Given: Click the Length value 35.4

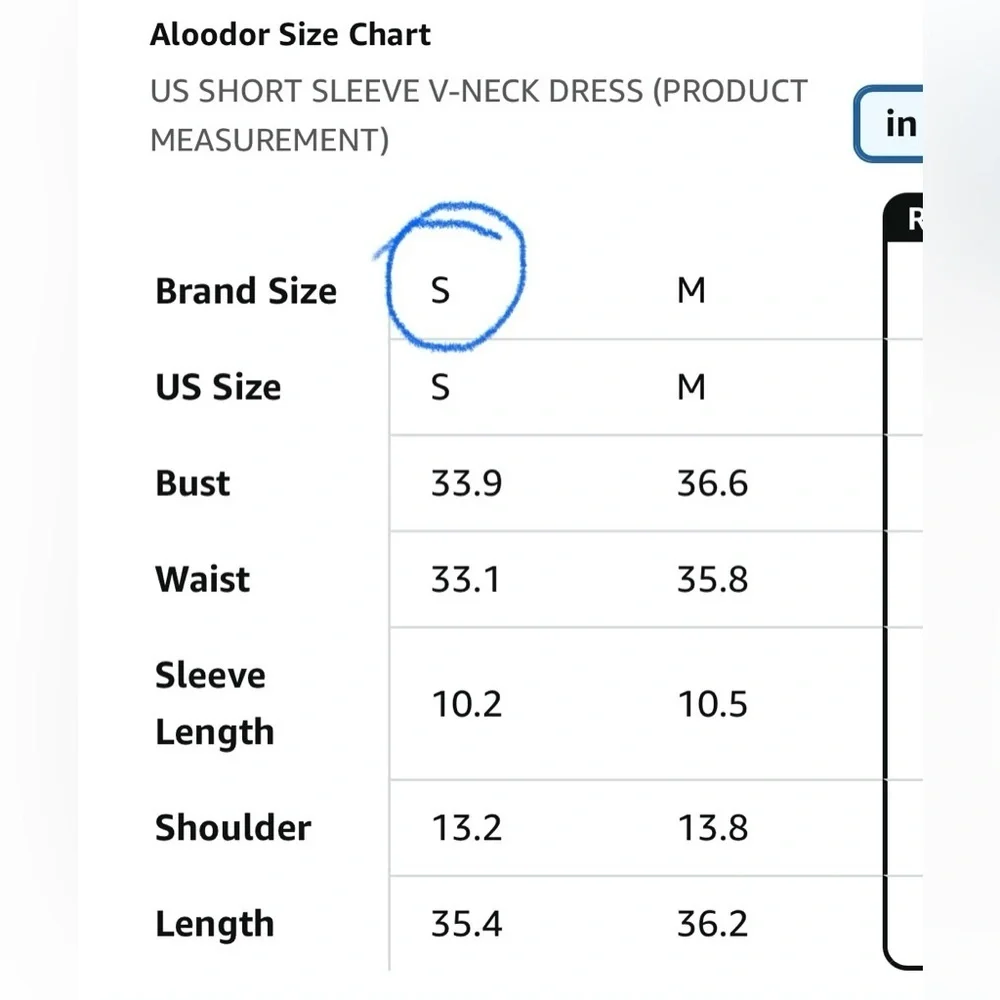Looking at the screenshot, I should [x=466, y=924].
